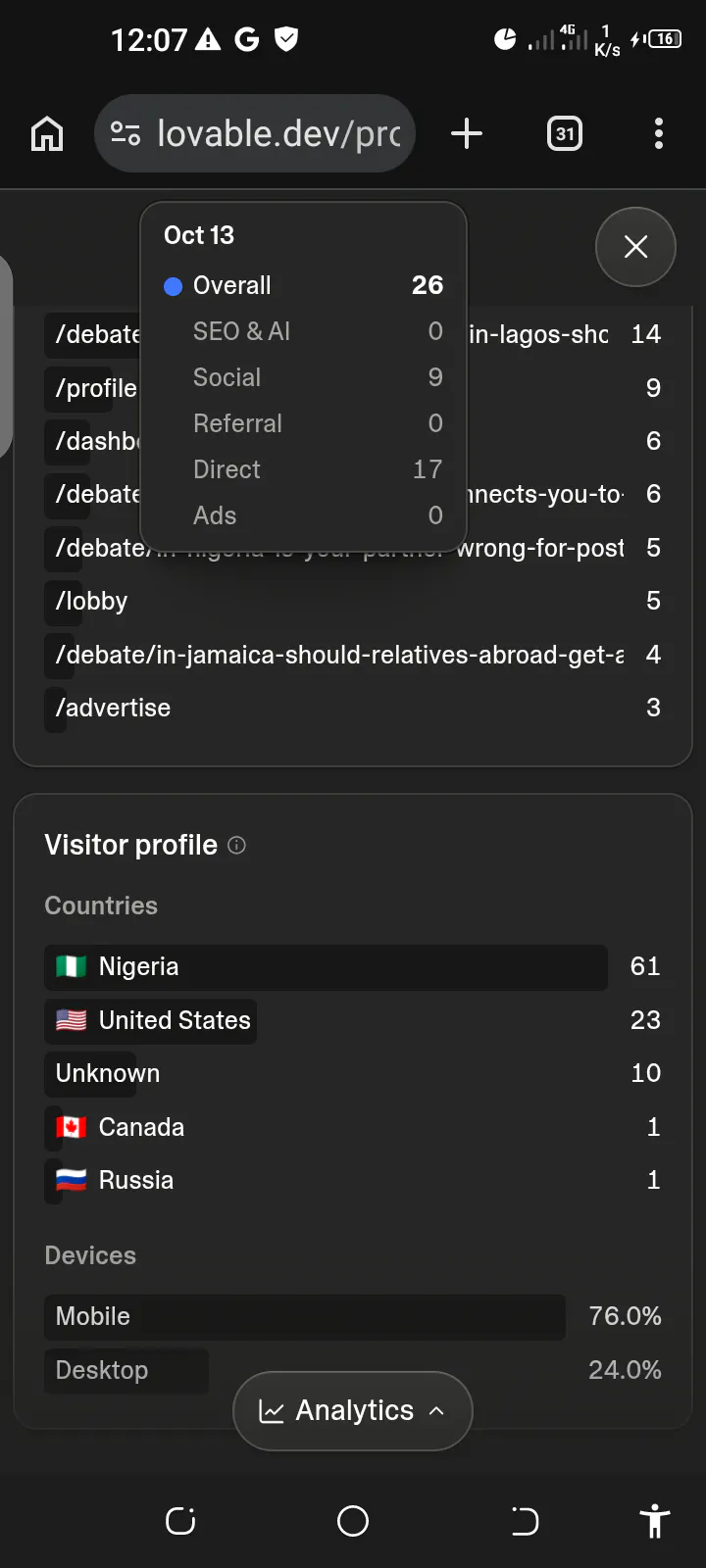This screenshot has height=1568, width=706.
Task: Expand the Analytics dropdown pill
Action: coord(353,1411)
